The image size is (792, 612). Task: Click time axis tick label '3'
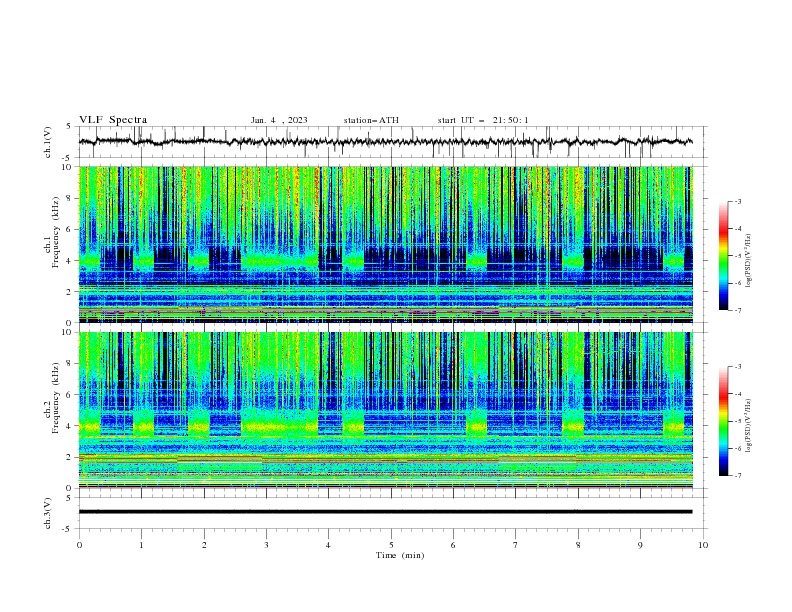point(266,545)
